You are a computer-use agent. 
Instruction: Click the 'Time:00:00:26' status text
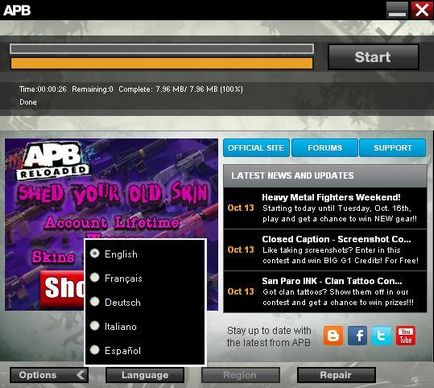43,89
